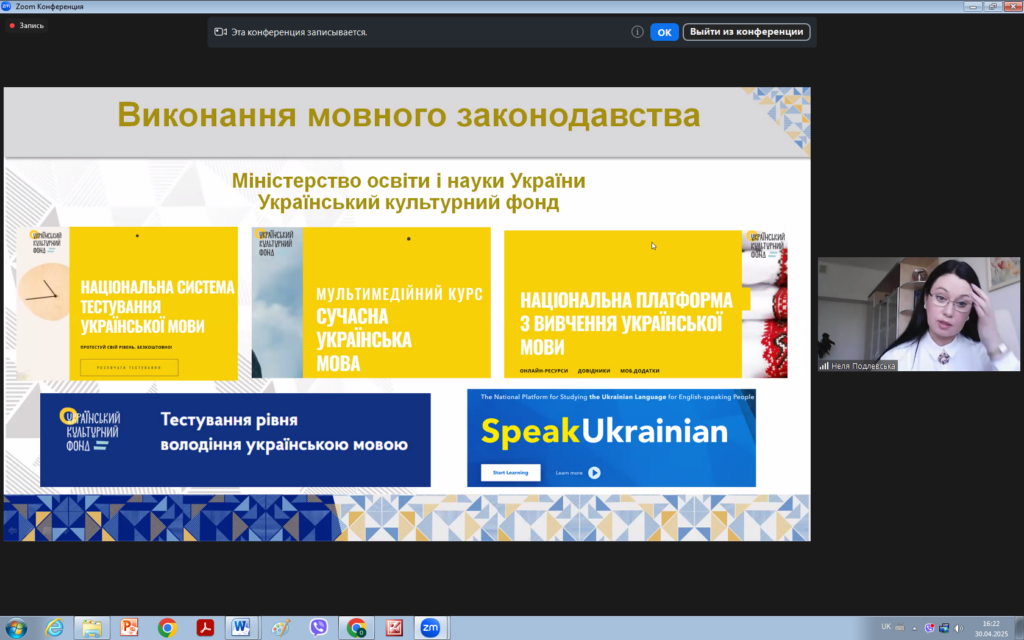Click the Довідники link on the platform card

point(594,371)
